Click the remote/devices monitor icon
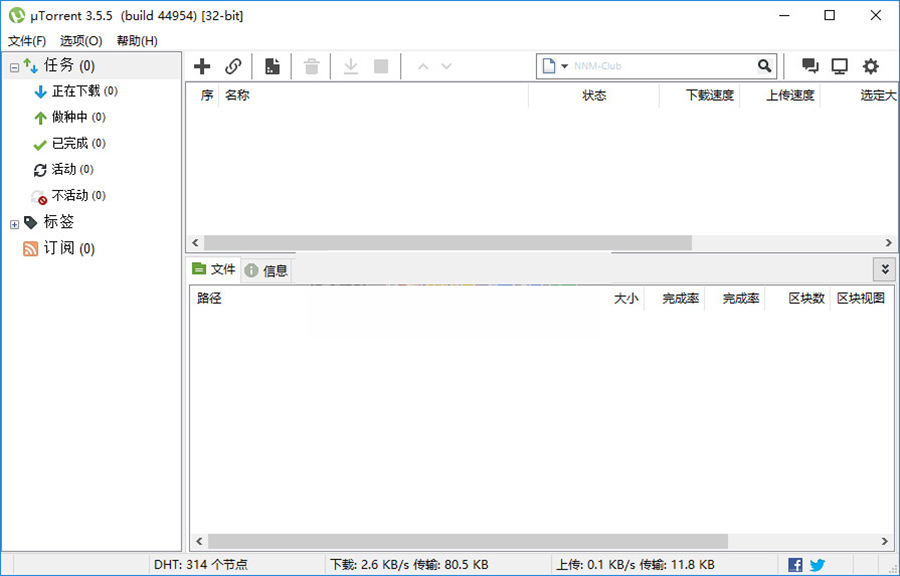900x576 pixels. (840, 67)
